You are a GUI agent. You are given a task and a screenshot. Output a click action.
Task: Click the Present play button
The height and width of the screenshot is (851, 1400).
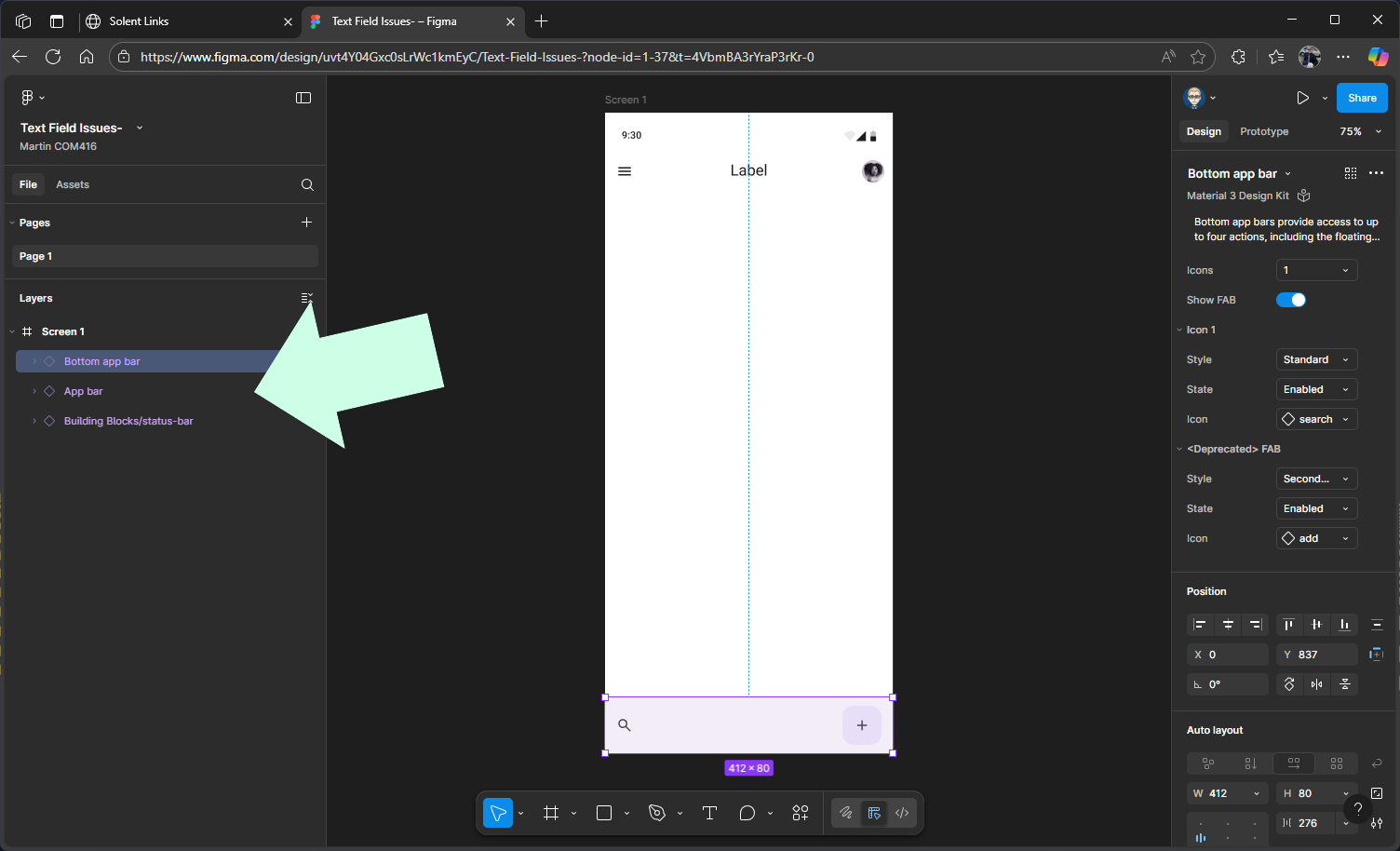pos(1302,98)
